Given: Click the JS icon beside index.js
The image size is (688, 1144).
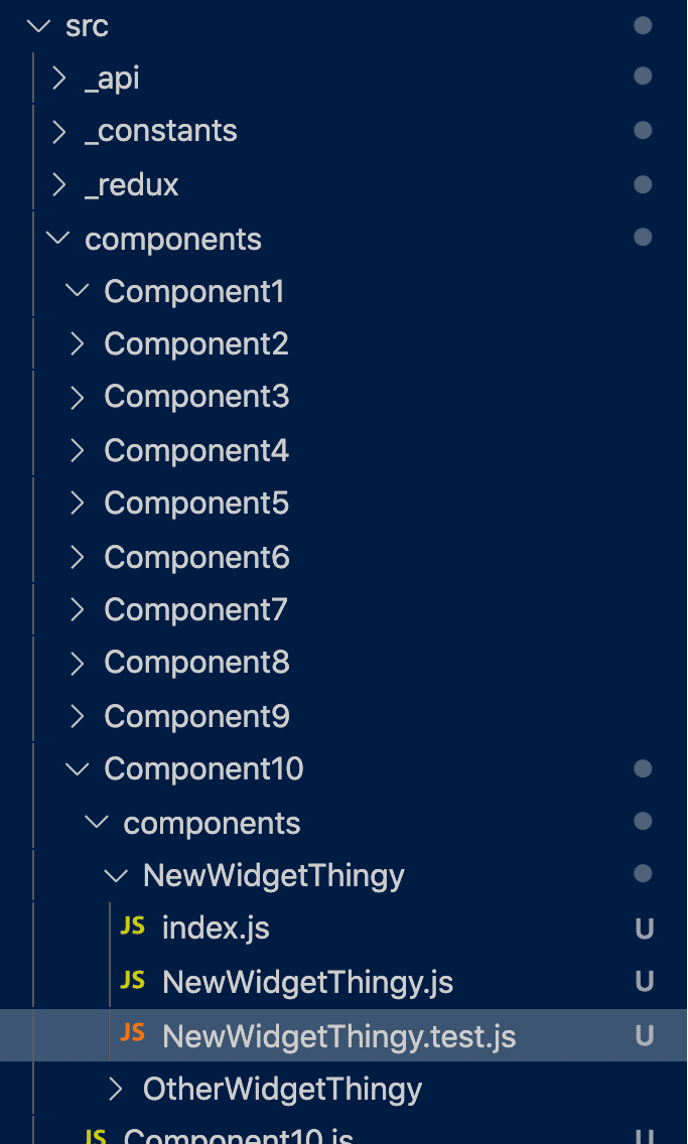Looking at the screenshot, I should click(132, 927).
